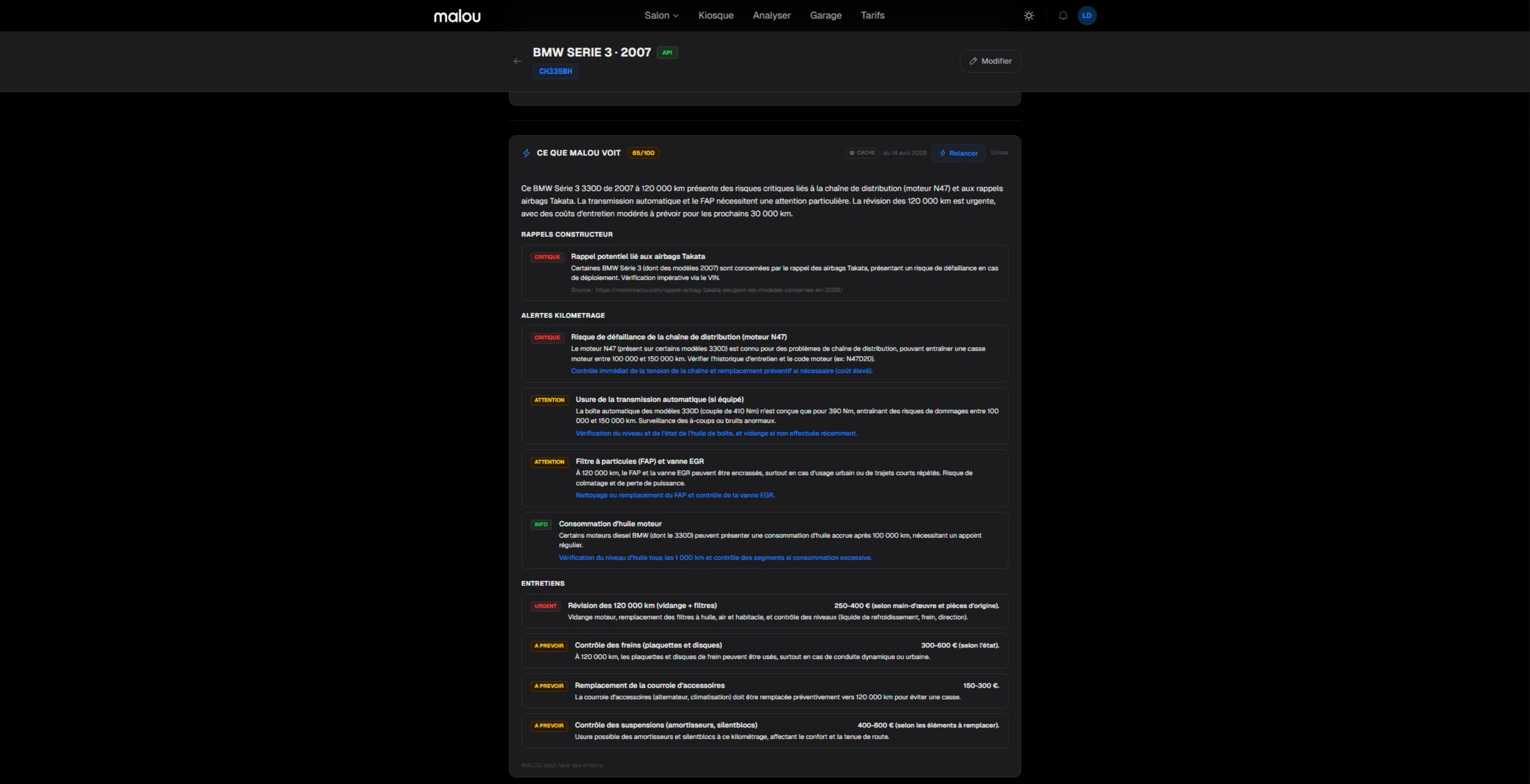Click the Relancer button
This screenshot has width=1530, height=784.
[958, 153]
